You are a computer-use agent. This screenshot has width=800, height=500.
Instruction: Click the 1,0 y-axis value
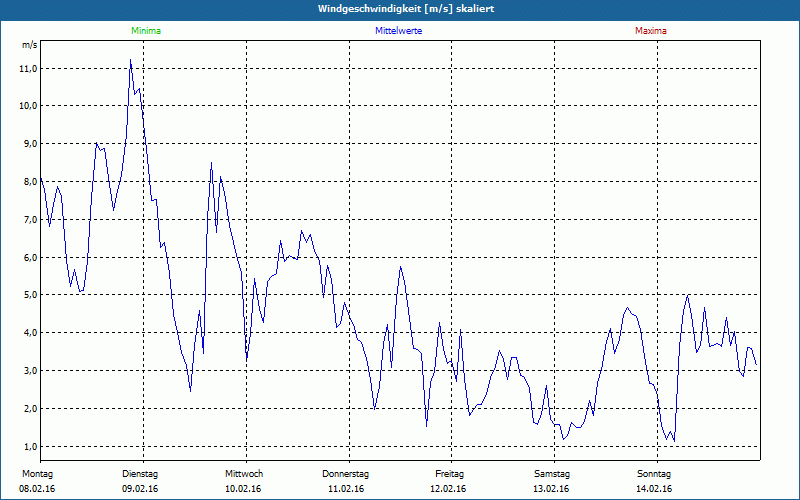30,446
